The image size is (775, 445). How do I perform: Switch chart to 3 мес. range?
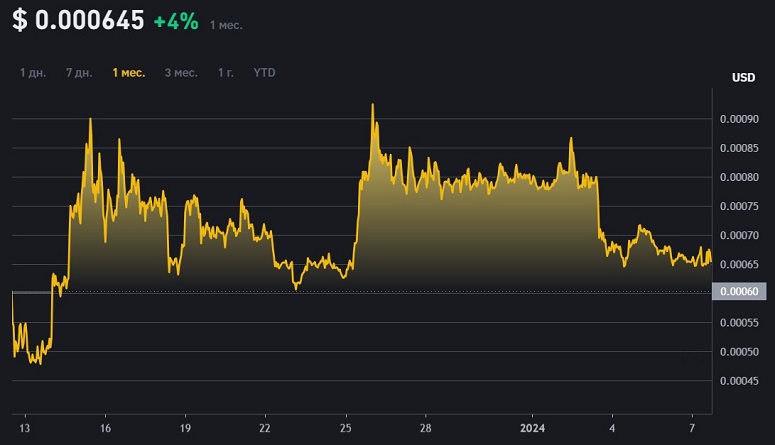pyautogui.click(x=181, y=73)
